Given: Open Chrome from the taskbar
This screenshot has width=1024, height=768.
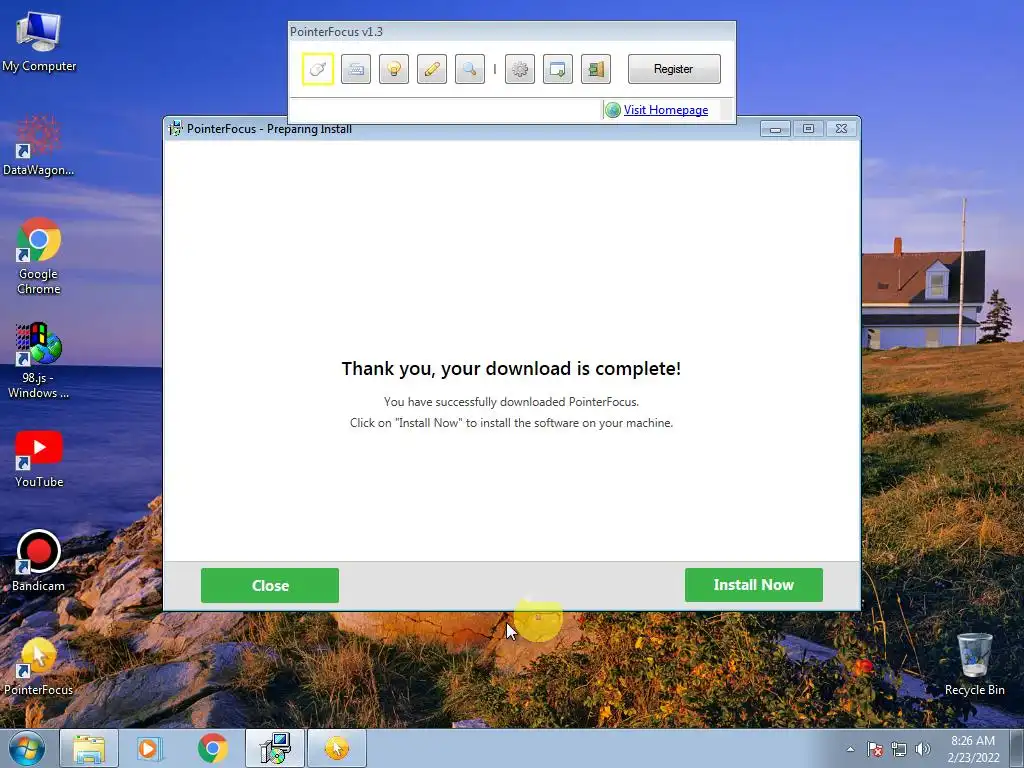Looking at the screenshot, I should click(x=213, y=748).
